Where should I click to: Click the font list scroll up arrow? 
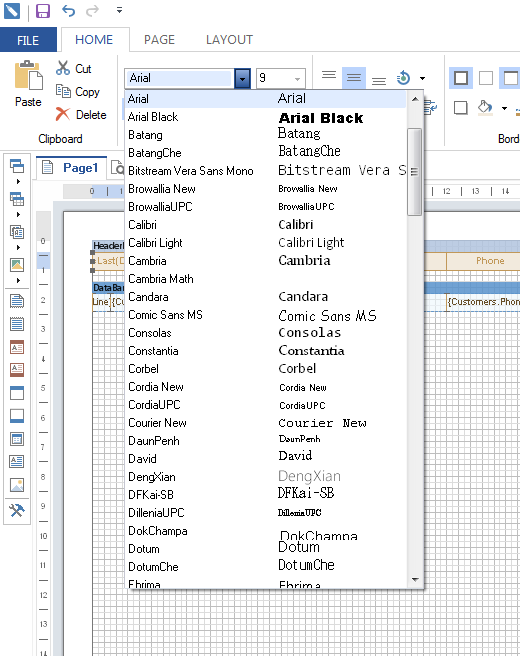coord(415,99)
